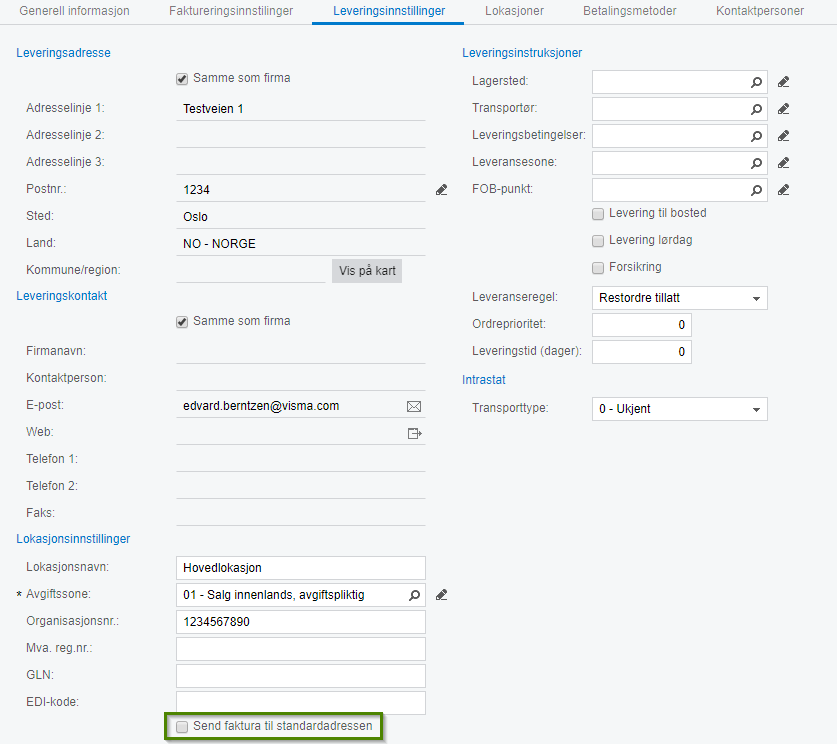Click into the Organisasjonsnr. input field
The image size is (837, 744).
coord(300,622)
